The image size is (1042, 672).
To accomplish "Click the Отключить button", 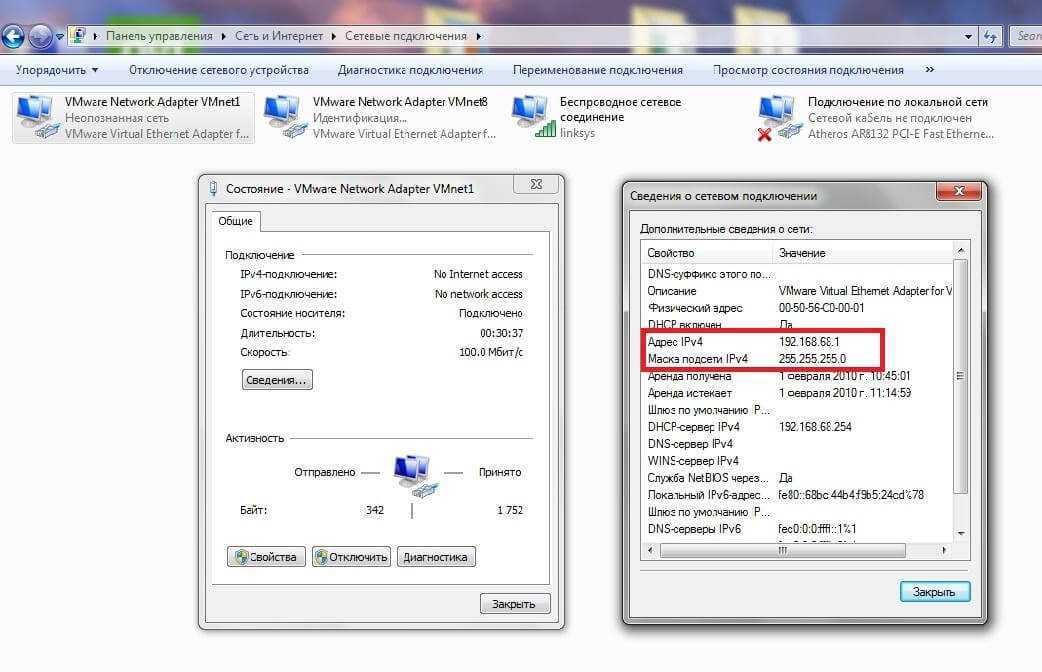I will 350,557.
